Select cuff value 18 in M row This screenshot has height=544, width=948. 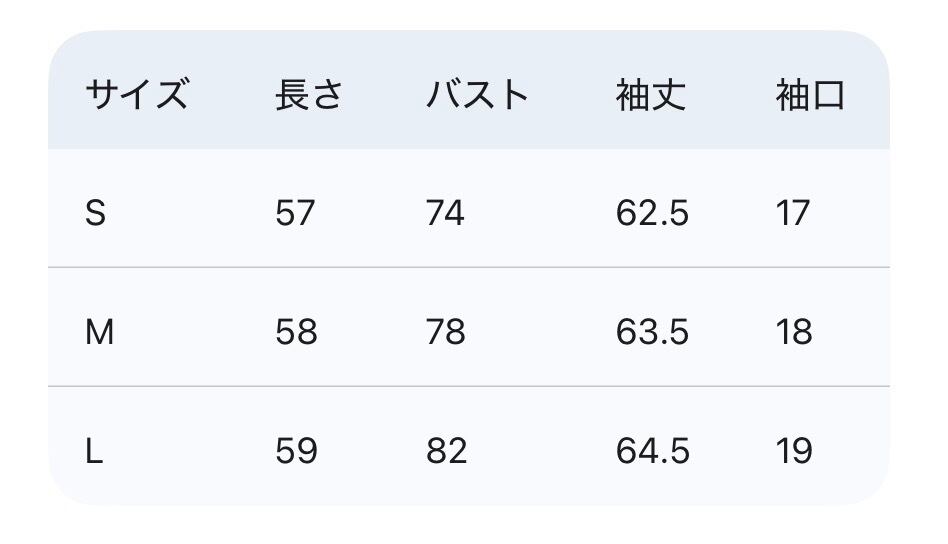coord(794,332)
